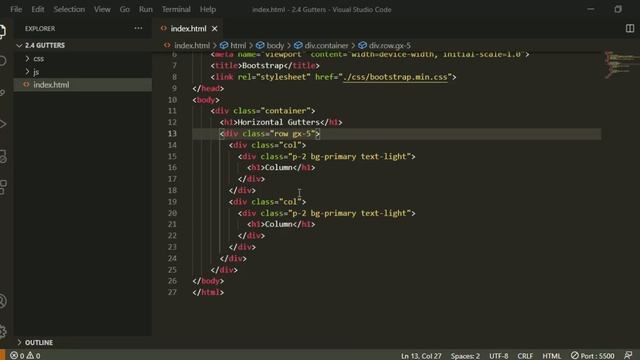Click the body opening tag on line 10
The image size is (640, 360).
(206, 100)
